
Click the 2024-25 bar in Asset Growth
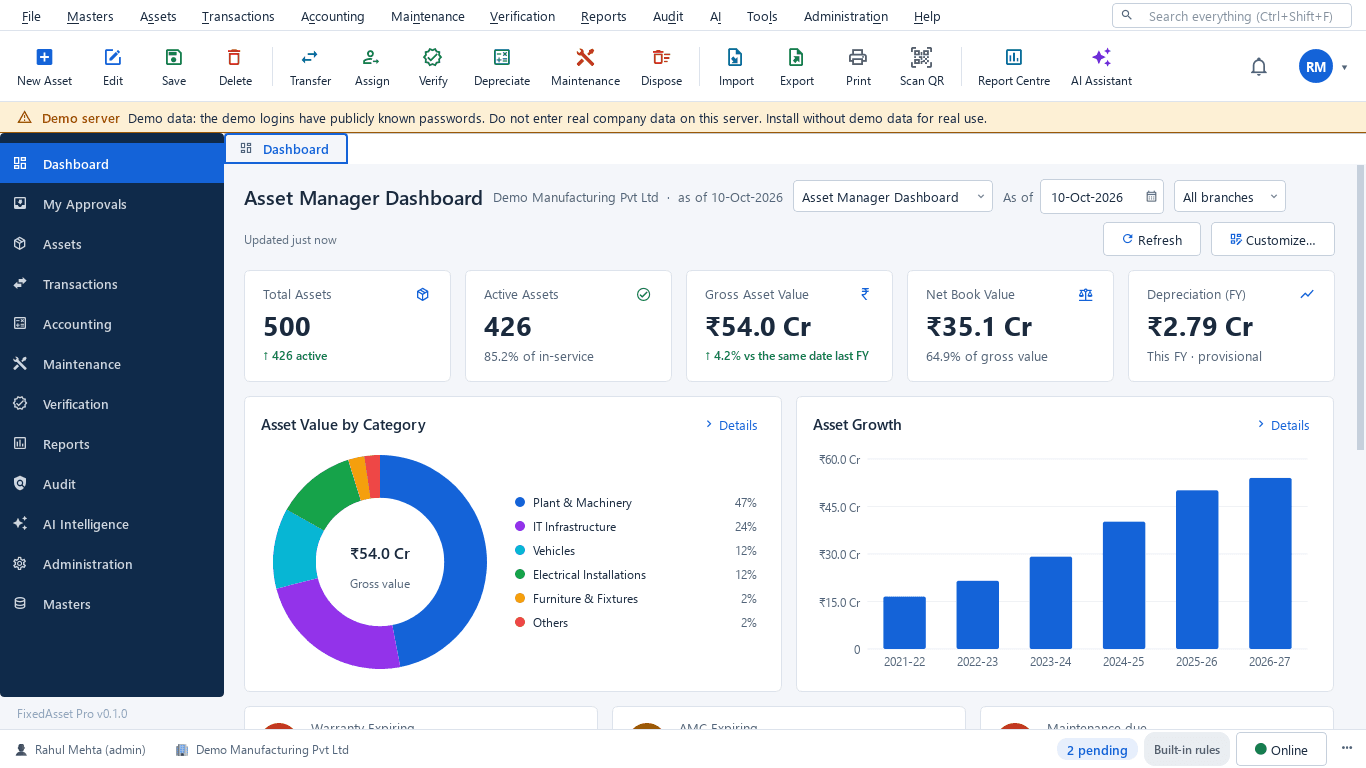click(x=1124, y=585)
